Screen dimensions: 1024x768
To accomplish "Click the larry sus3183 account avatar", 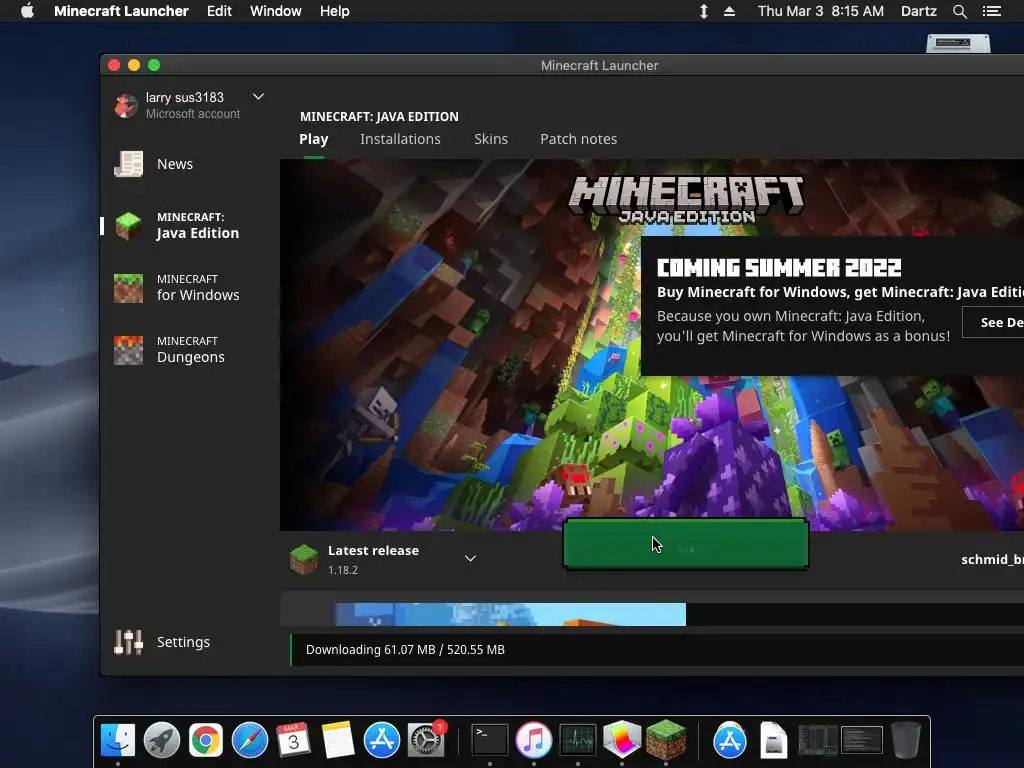I will (125, 105).
